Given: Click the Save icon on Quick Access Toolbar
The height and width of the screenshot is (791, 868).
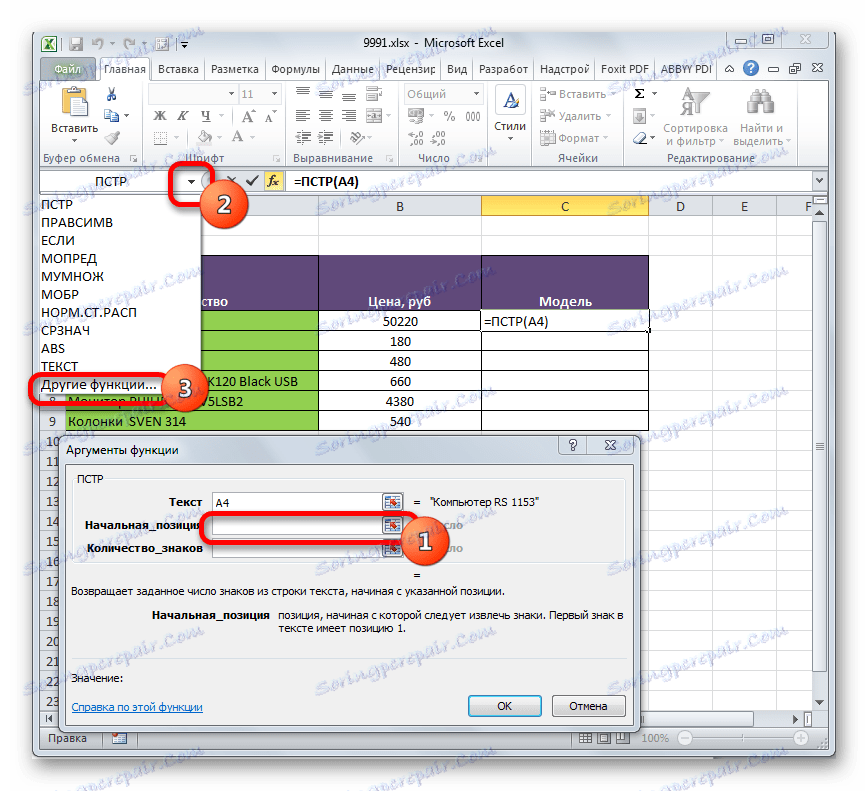Looking at the screenshot, I should [x=75, y=43].
